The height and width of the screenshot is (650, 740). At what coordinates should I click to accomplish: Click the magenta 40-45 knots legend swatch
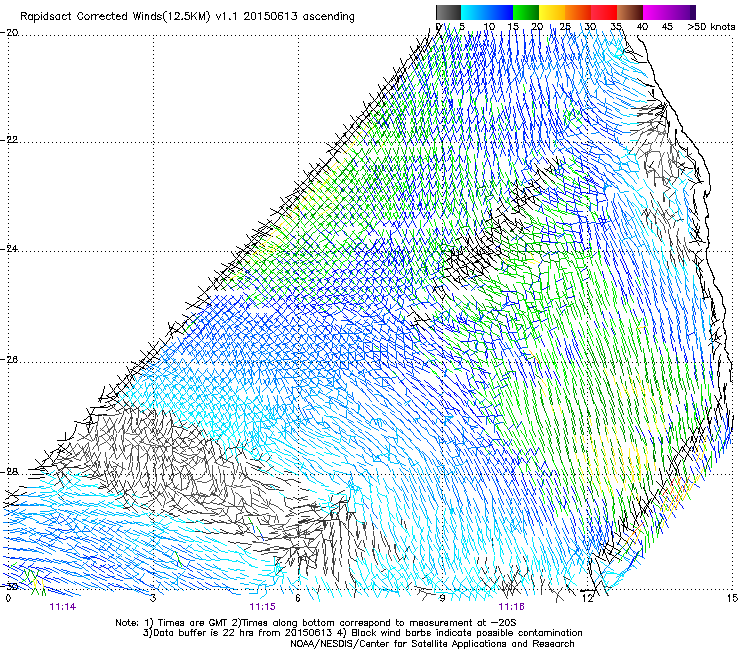[x=656, y=12]
